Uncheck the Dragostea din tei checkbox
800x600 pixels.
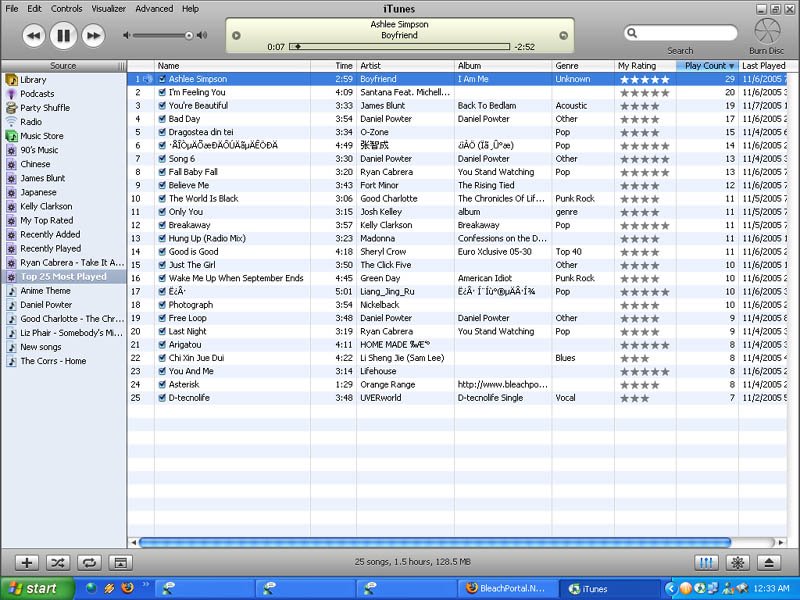point(162,132)
